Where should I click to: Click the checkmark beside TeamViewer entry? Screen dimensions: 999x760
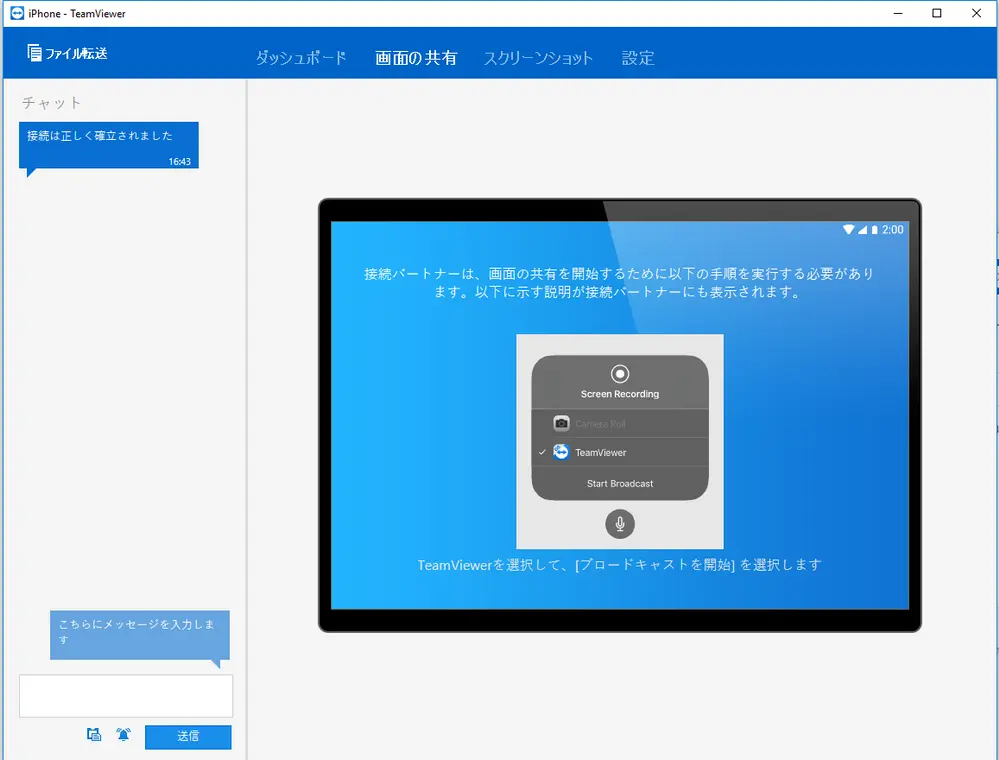tap(542, 452)
